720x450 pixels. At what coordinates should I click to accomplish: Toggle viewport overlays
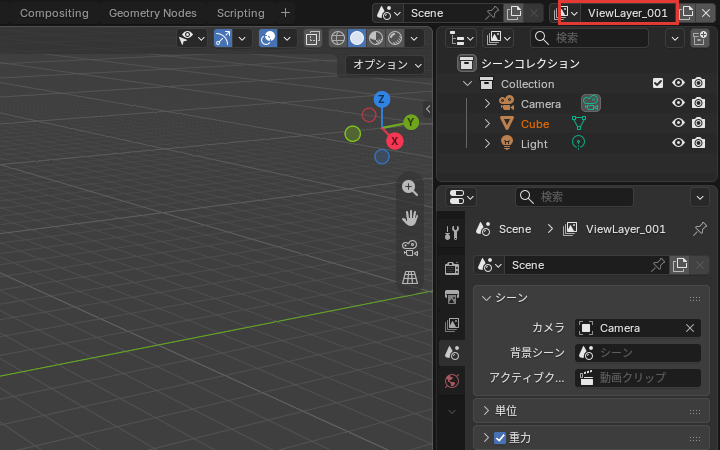(268, 38)
